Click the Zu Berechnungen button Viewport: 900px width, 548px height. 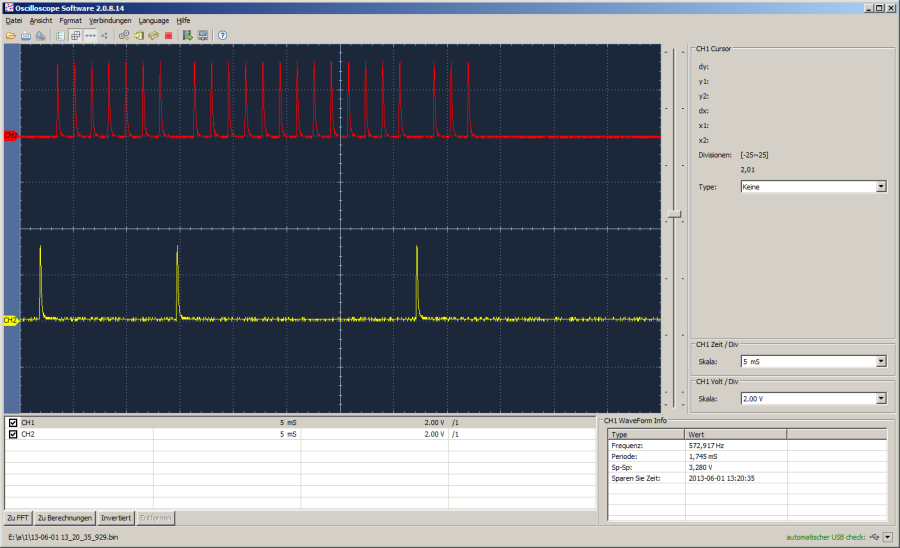65,518
